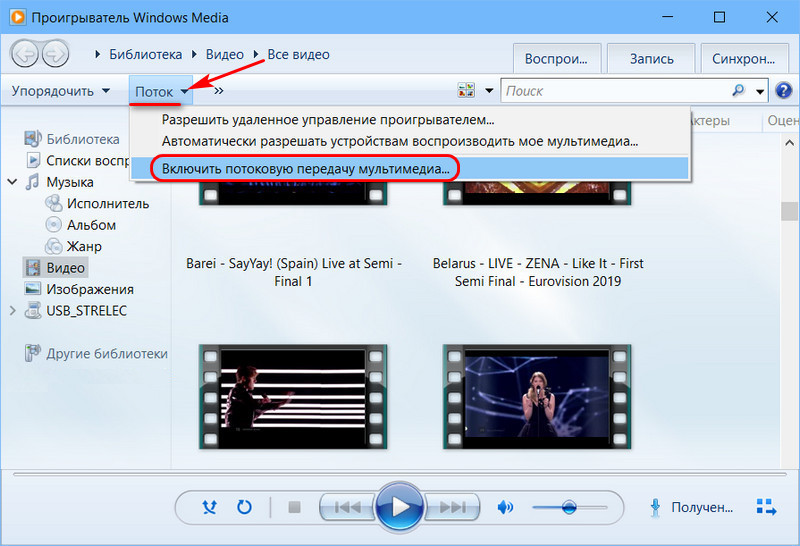Collapse the Музыка tree node

[13, 182]
